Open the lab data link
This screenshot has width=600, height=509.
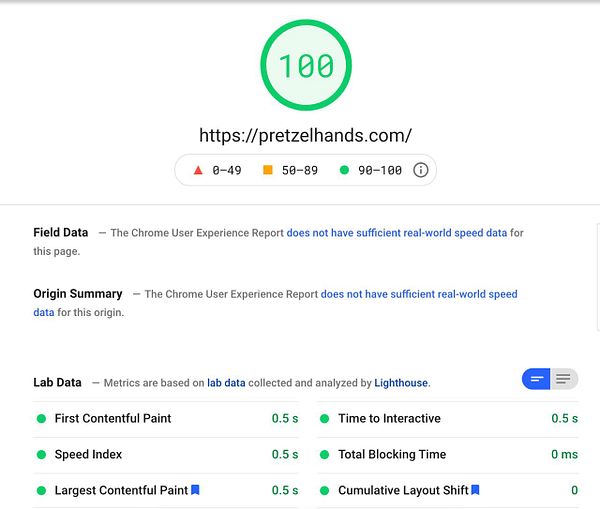pos(226,383)
